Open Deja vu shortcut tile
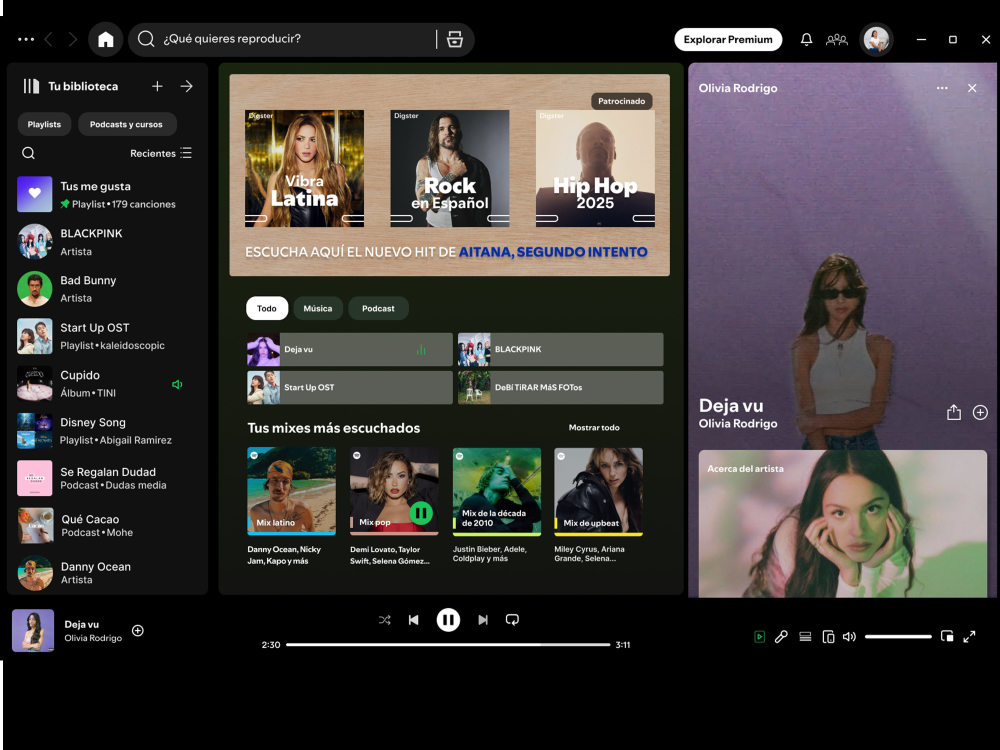This screenshot has height=750, width=1000. [x=349, y=349]
